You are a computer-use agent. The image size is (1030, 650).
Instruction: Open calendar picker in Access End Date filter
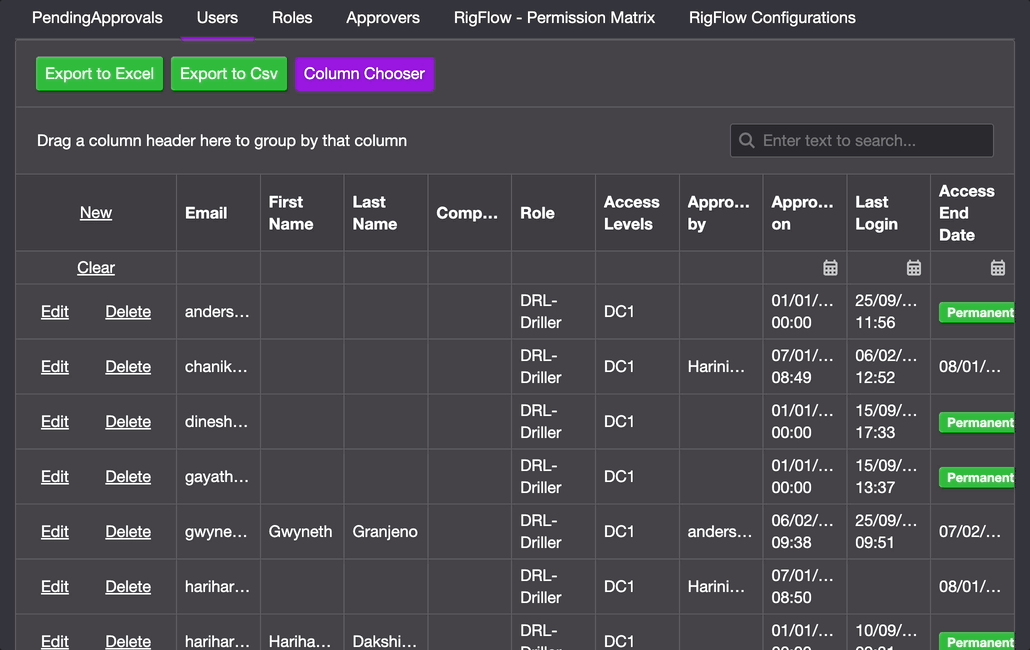(997, 268)
